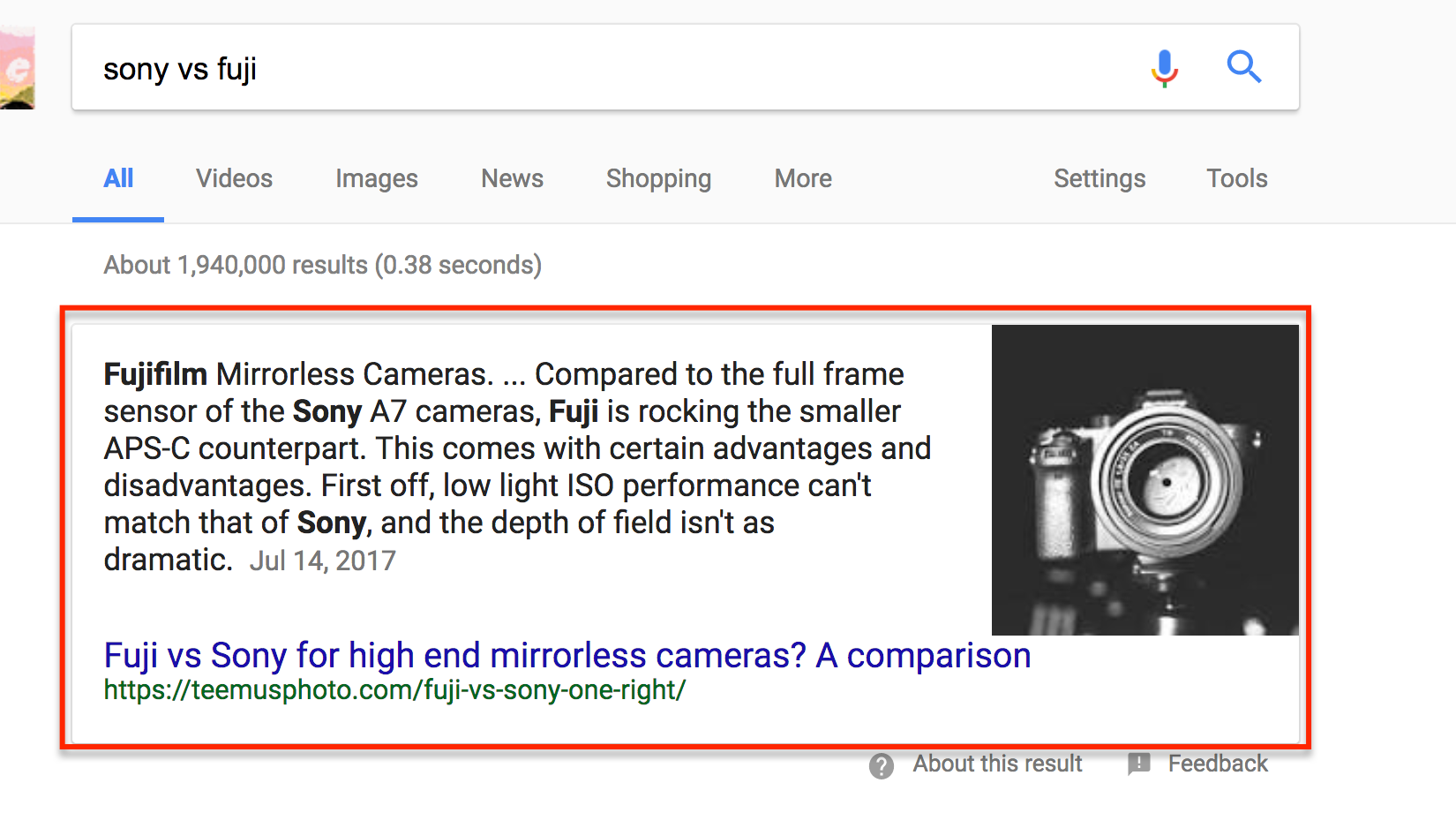Click the question mark icon by About this result
The image size is (1456, 828).
pos(881,765)
